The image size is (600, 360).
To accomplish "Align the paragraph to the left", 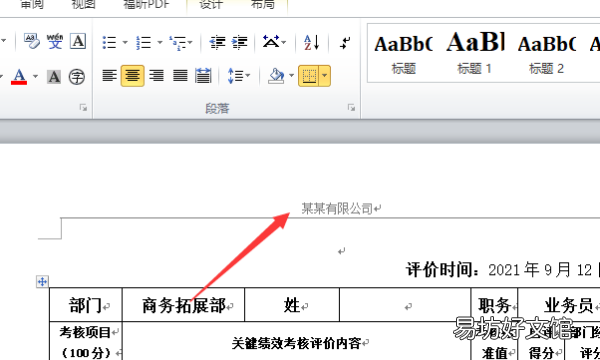I will (109, 75).
